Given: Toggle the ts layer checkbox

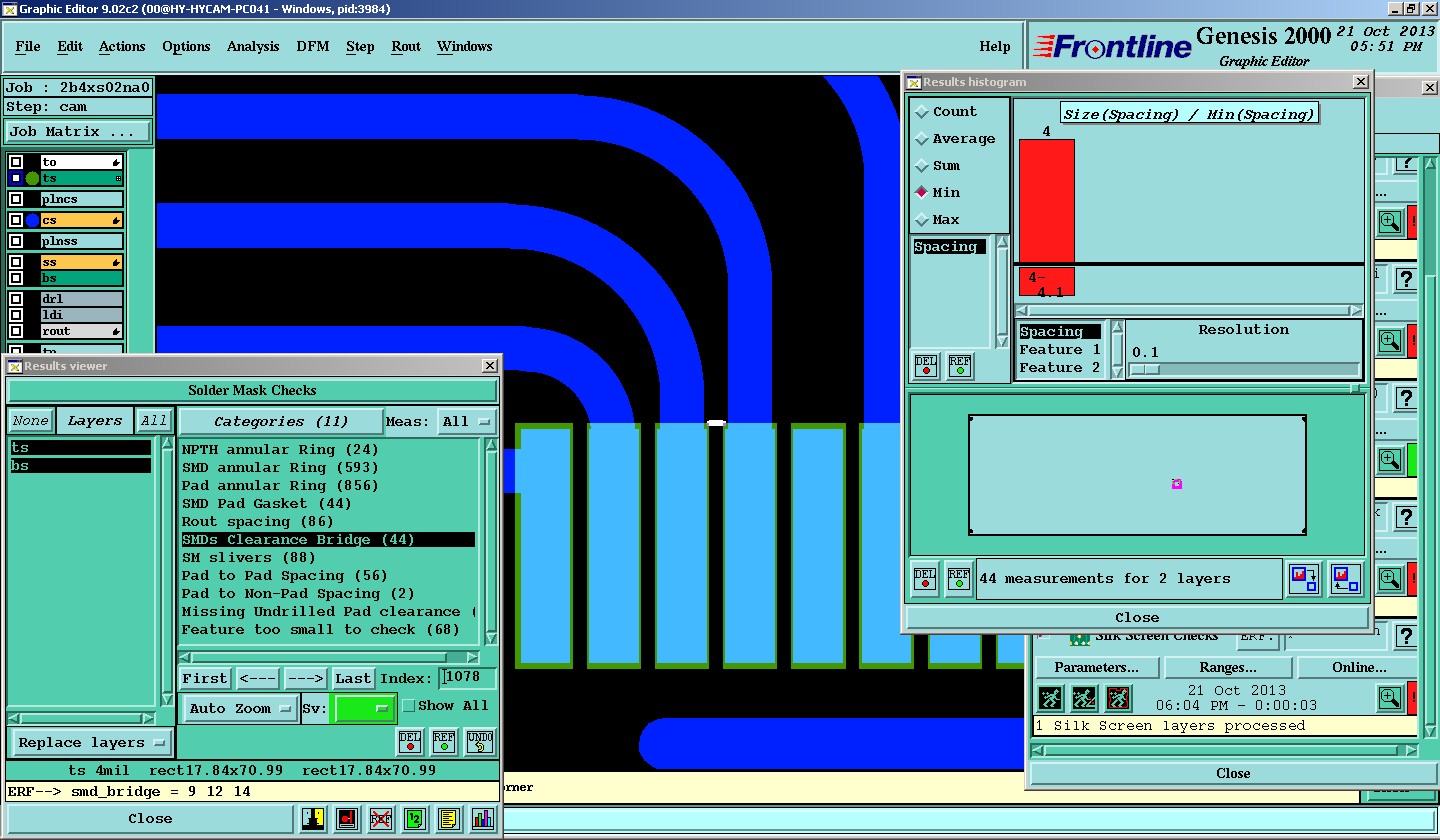Looking at the screenshot, I should [16, 178].
